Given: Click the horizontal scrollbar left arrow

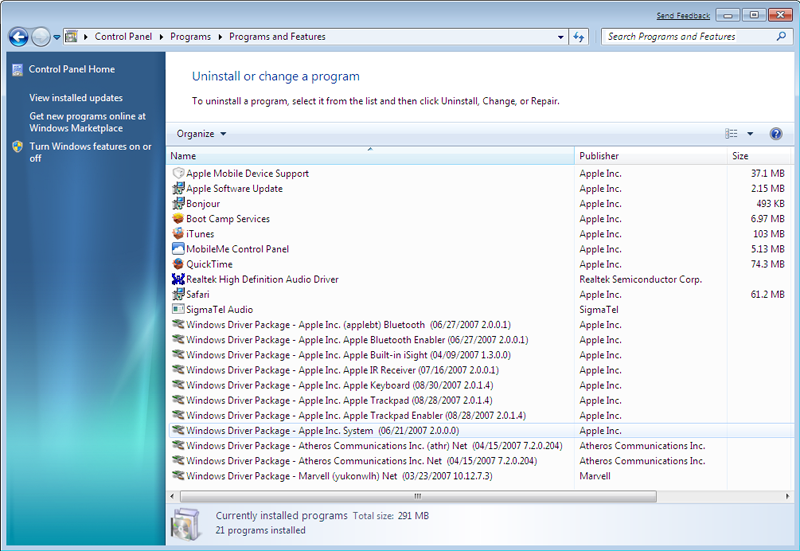Looking at the screenshot, I should click(172, 496).
